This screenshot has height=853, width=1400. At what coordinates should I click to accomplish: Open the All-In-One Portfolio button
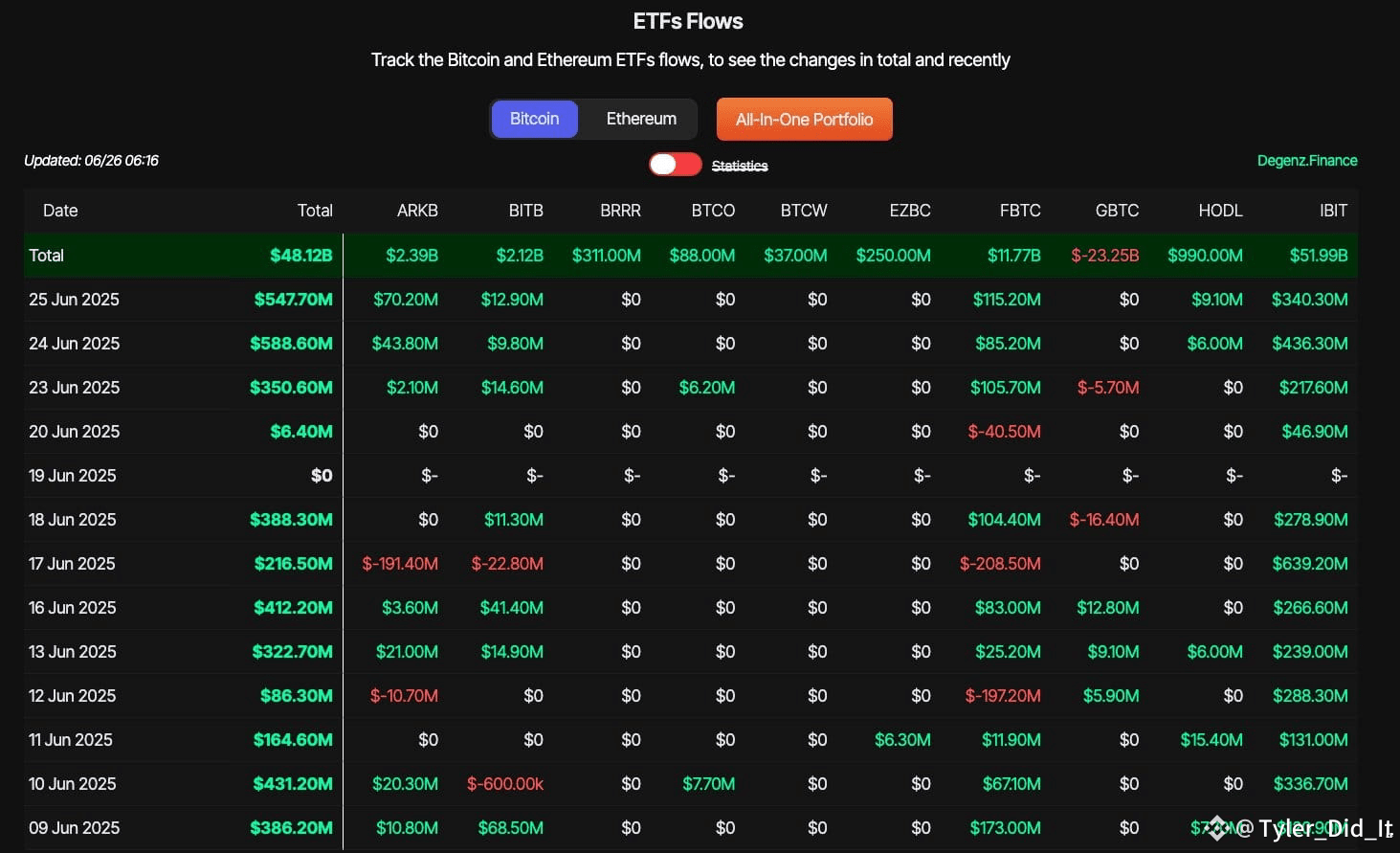(804, 120)
